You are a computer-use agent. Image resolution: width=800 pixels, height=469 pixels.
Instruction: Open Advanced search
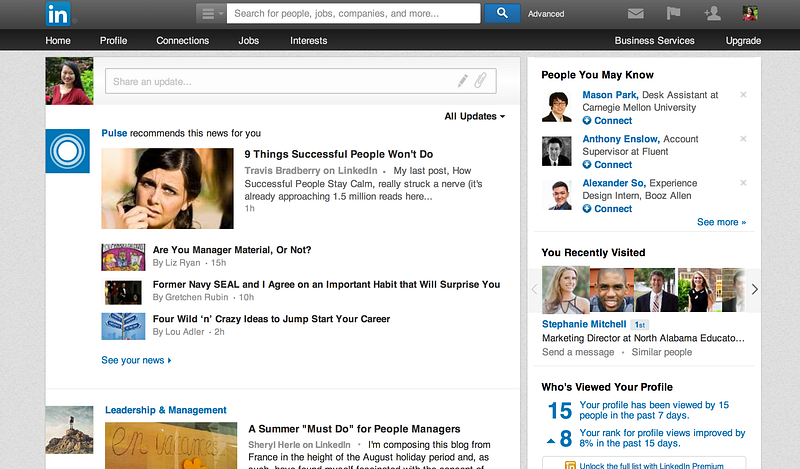[x=546, y=14]
